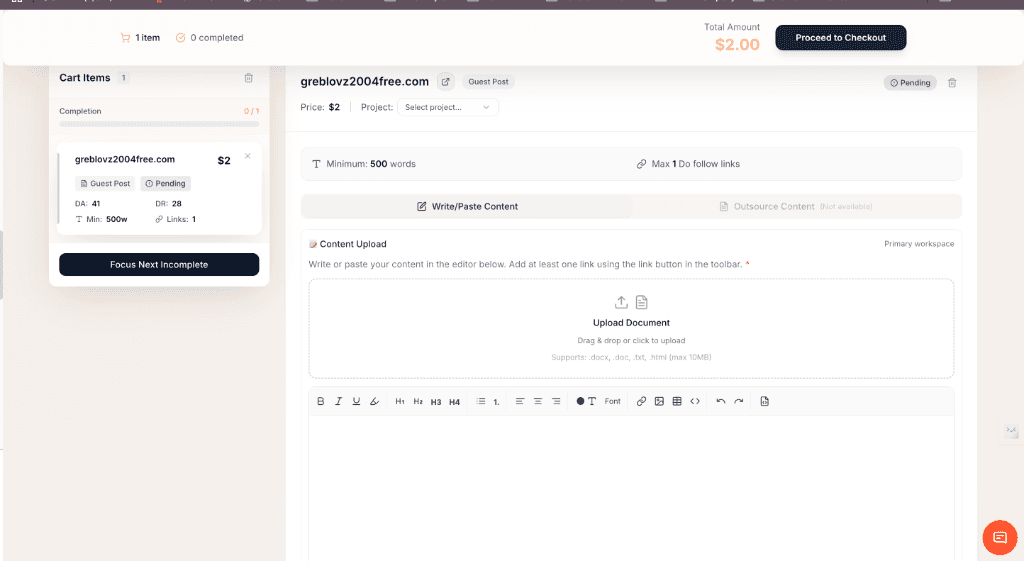
Task: Open greblovz2004free.com via external link icon
Action: pos(446,82)
